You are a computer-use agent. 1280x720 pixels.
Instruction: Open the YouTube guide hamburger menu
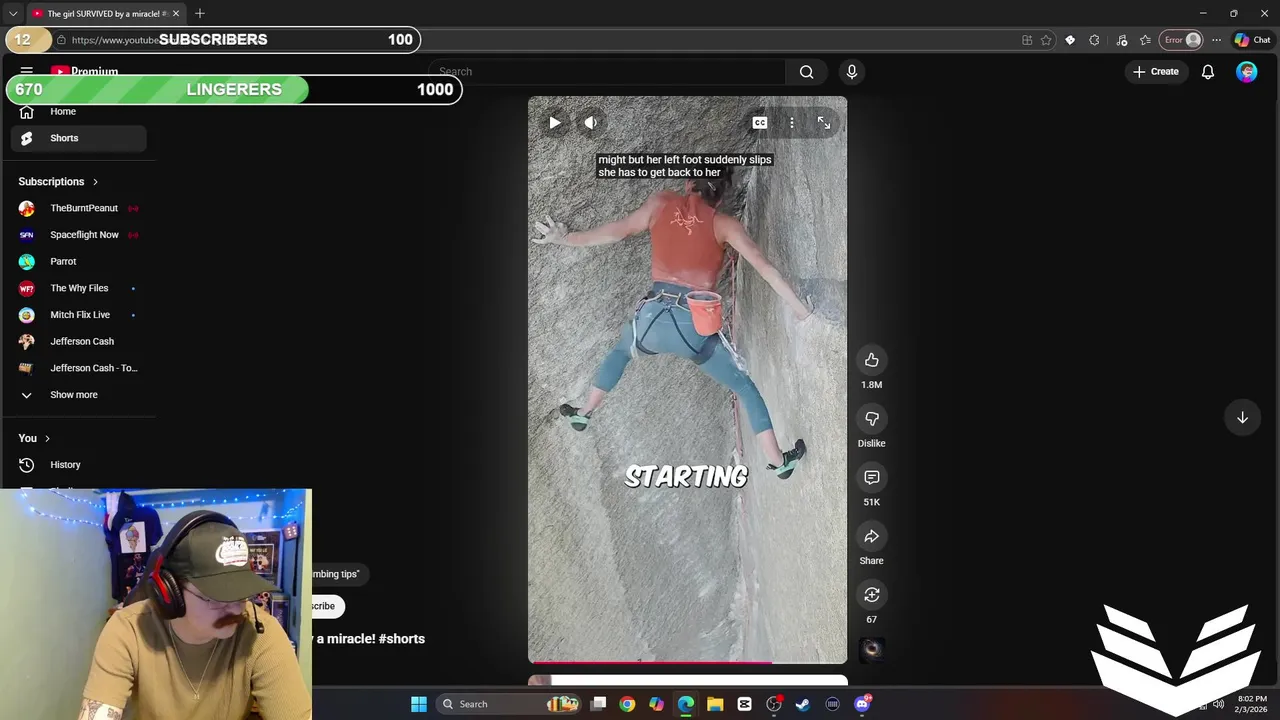click(x=27, y=72)
